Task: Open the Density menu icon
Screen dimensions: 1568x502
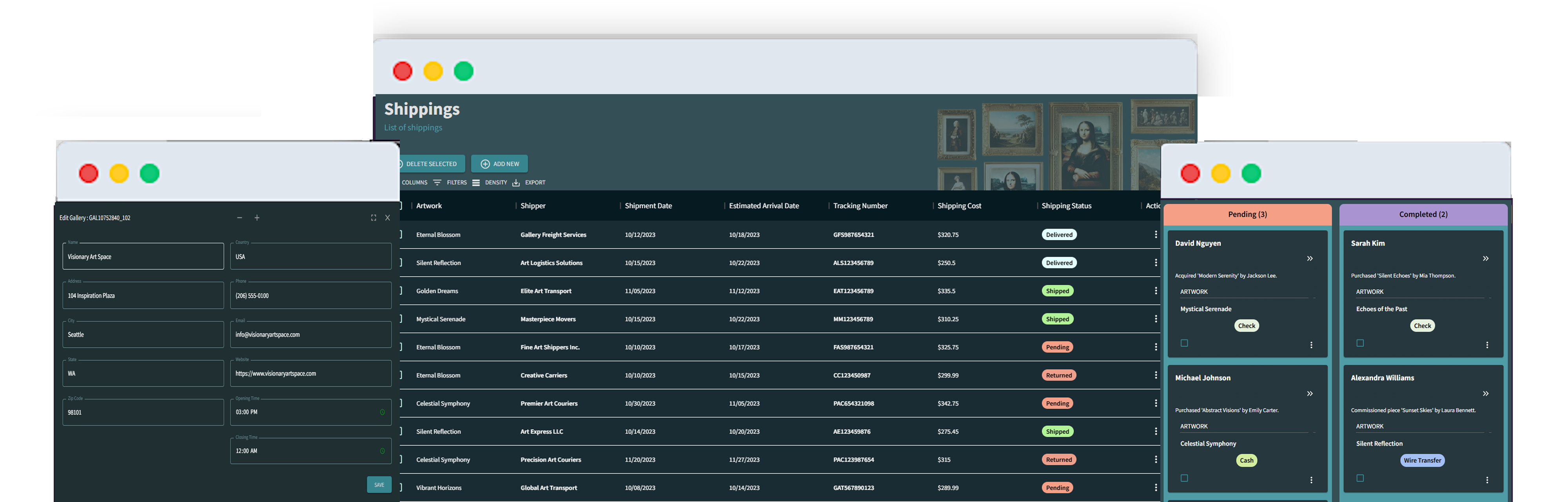Action: [x=476, y=183]
